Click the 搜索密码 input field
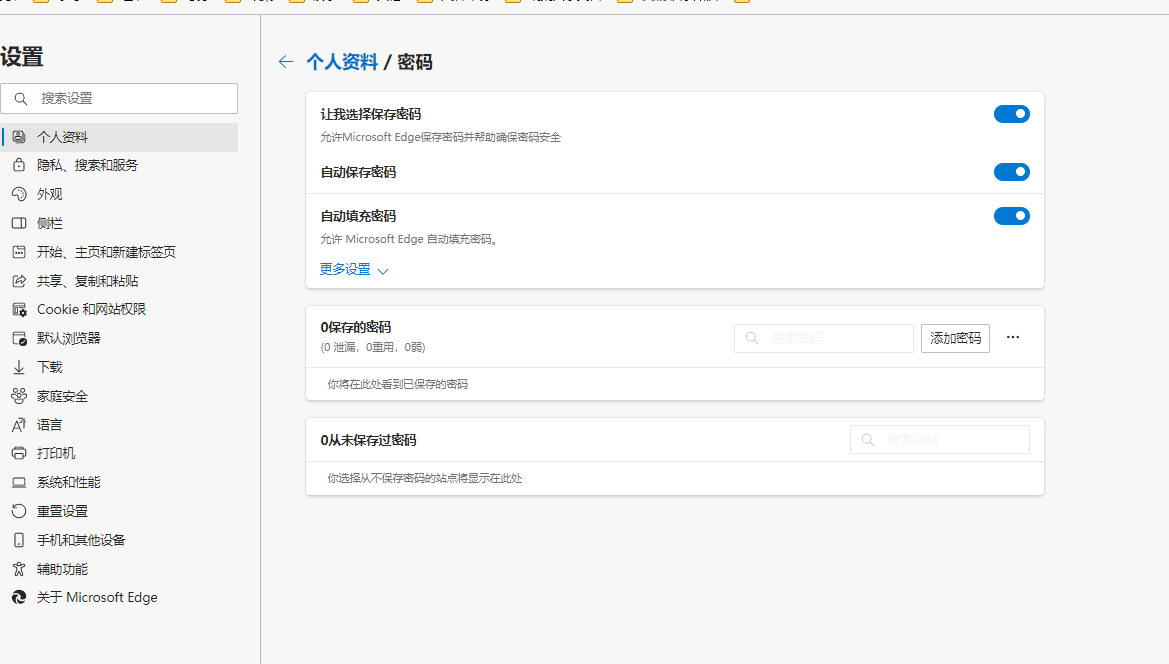Viewport: 1169px width, 664px height. click(824, 338)
